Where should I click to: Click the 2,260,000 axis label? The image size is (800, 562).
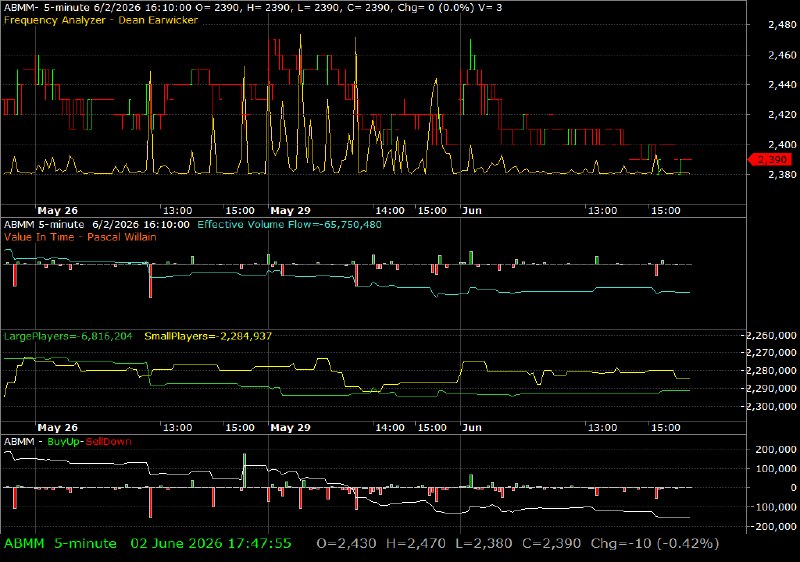pyautogui.click(x=771, y=335)
